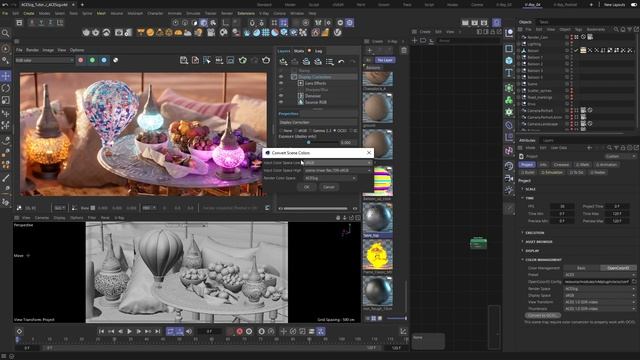Image resolution: width=640 pixels, height=360 pixels.
Task: Click the V-Ray sun light orange shelf icon
Action: click(150, 32)
